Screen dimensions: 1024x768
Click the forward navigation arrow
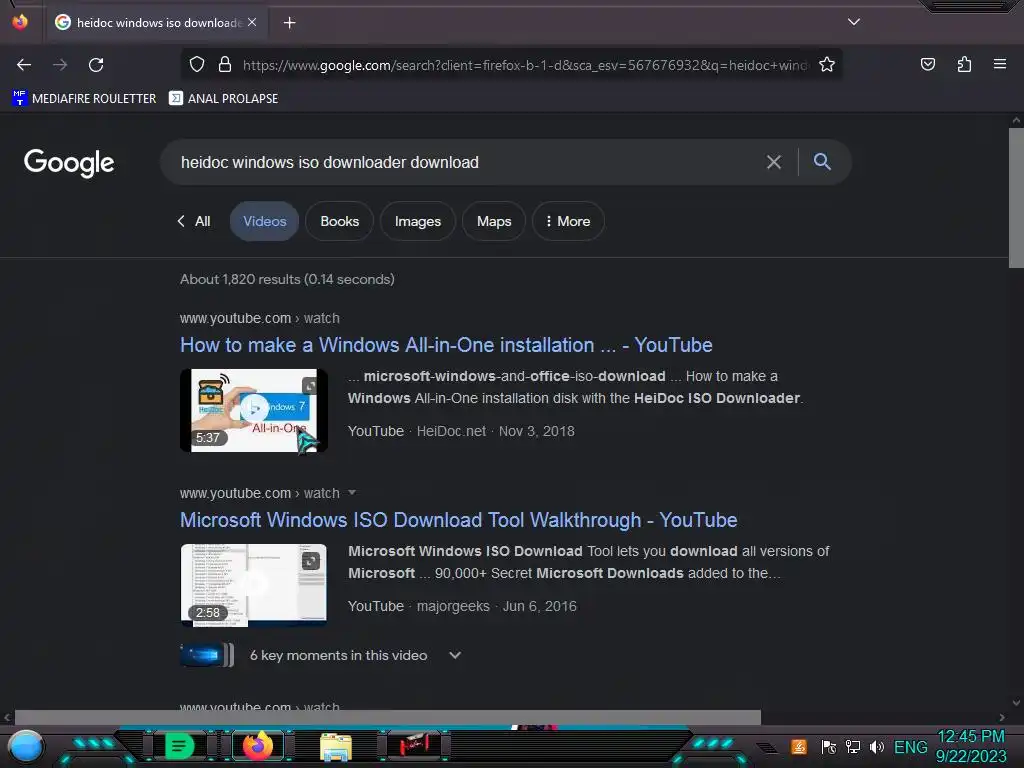tap(60, 65)
